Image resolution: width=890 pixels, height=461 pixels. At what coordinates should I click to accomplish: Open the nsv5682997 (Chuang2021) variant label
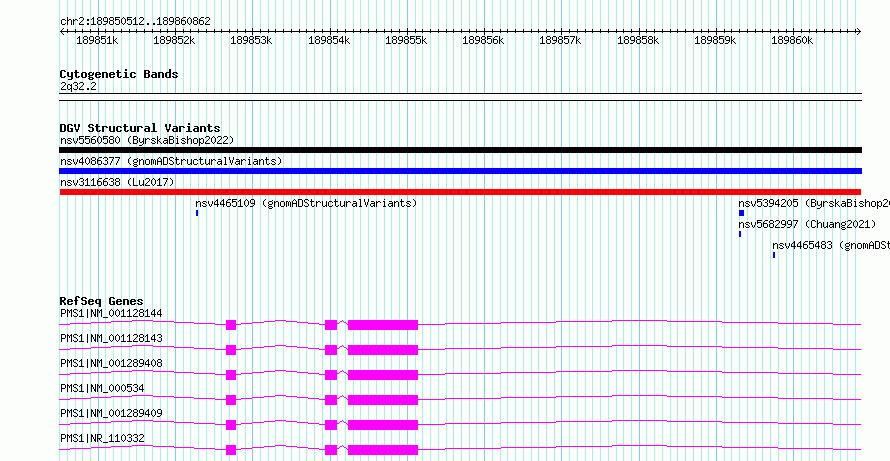pyautogui.click(x=807, y=224)
